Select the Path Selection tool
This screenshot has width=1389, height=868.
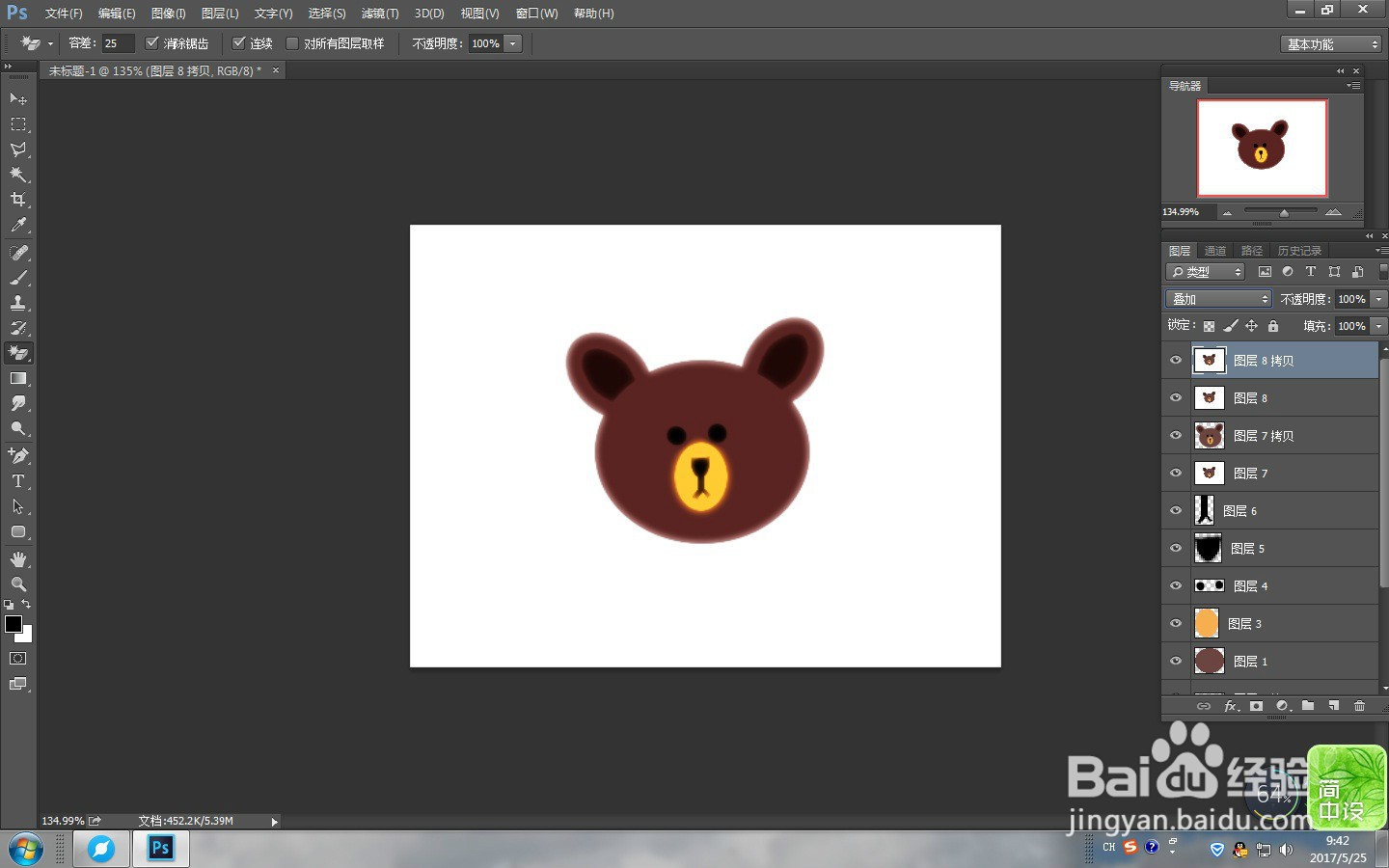point(18,505)
